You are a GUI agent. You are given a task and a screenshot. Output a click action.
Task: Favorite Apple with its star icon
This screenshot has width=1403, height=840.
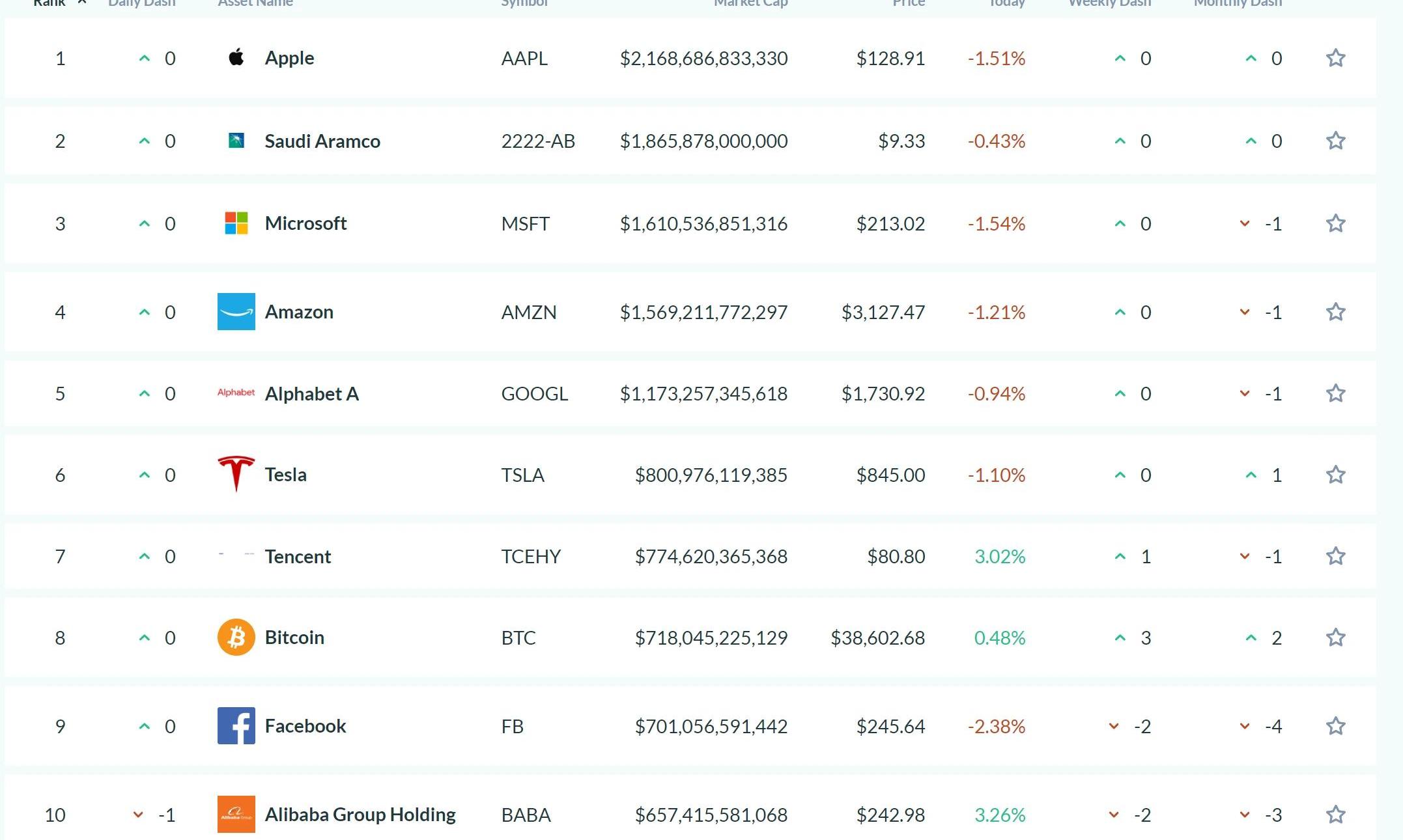coord(1336,58)
